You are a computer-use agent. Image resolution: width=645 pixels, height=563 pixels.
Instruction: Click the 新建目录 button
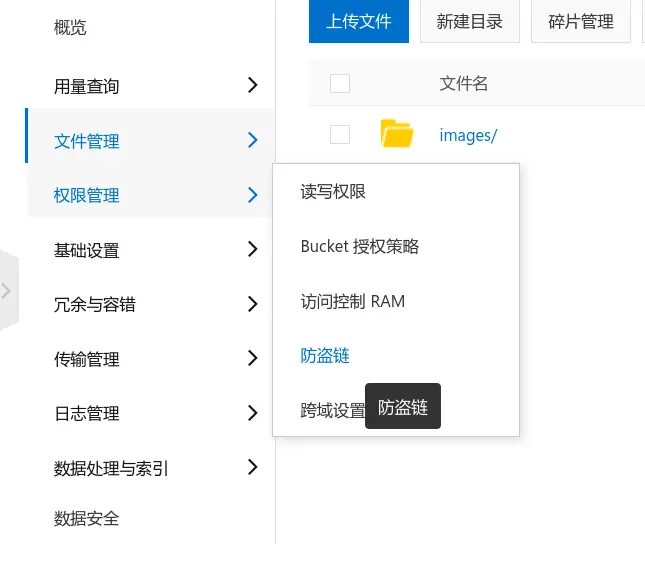click(x=470, y=21)
